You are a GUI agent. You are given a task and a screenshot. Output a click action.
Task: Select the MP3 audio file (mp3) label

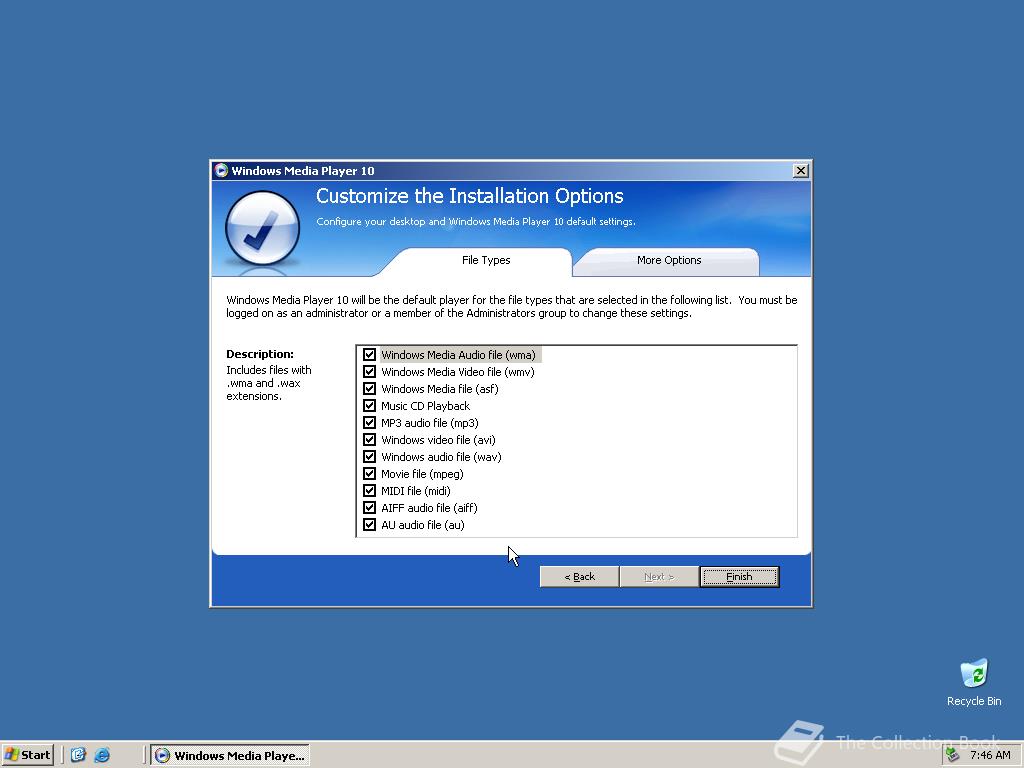click(x=430, y=423)
